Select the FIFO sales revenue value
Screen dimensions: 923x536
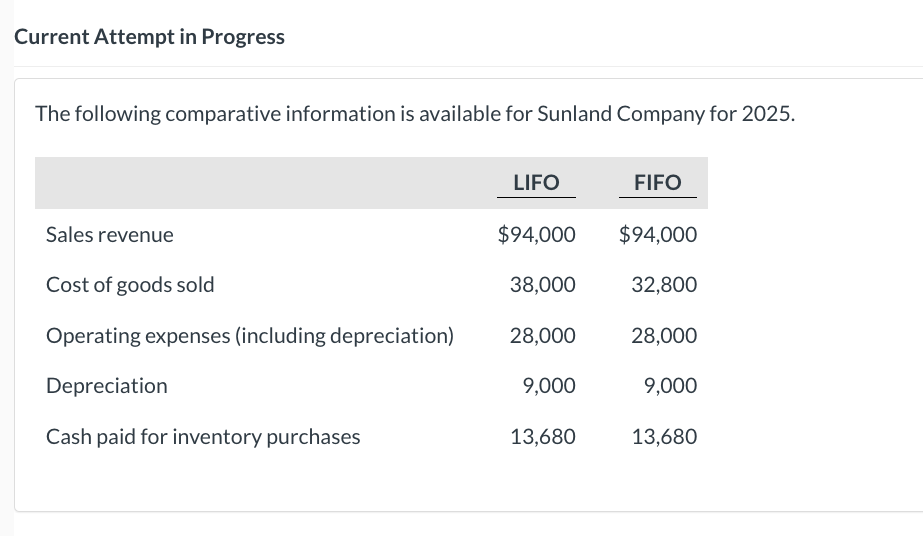click(x=658, y=235)
